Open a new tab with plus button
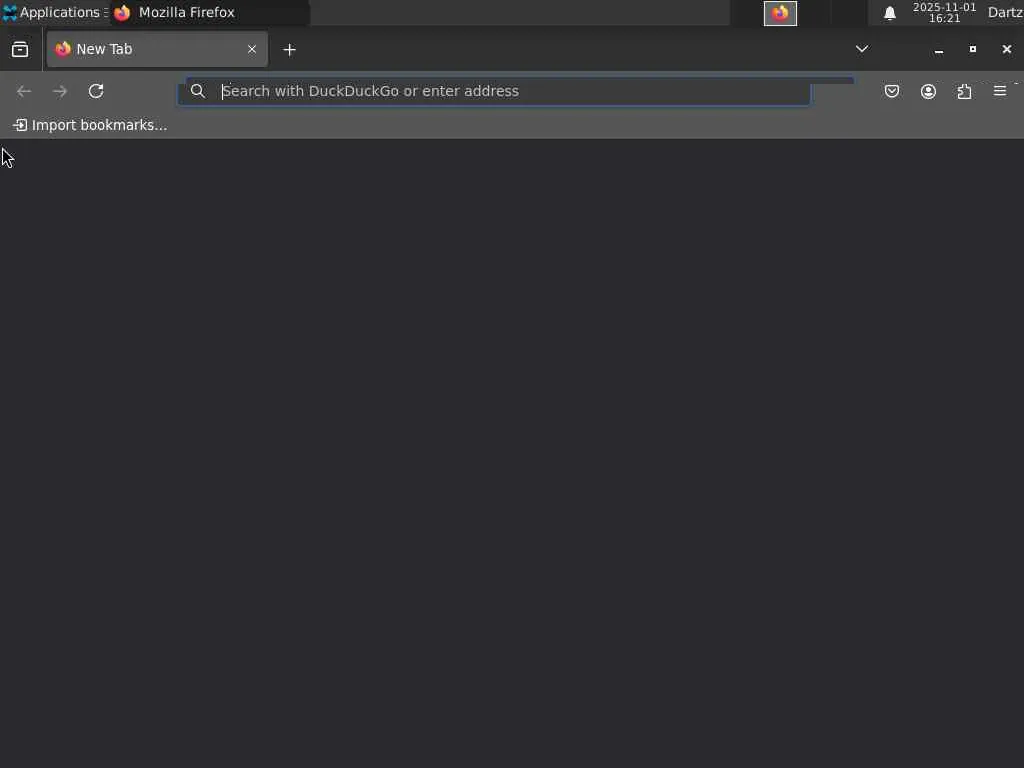 coord(289,50)
